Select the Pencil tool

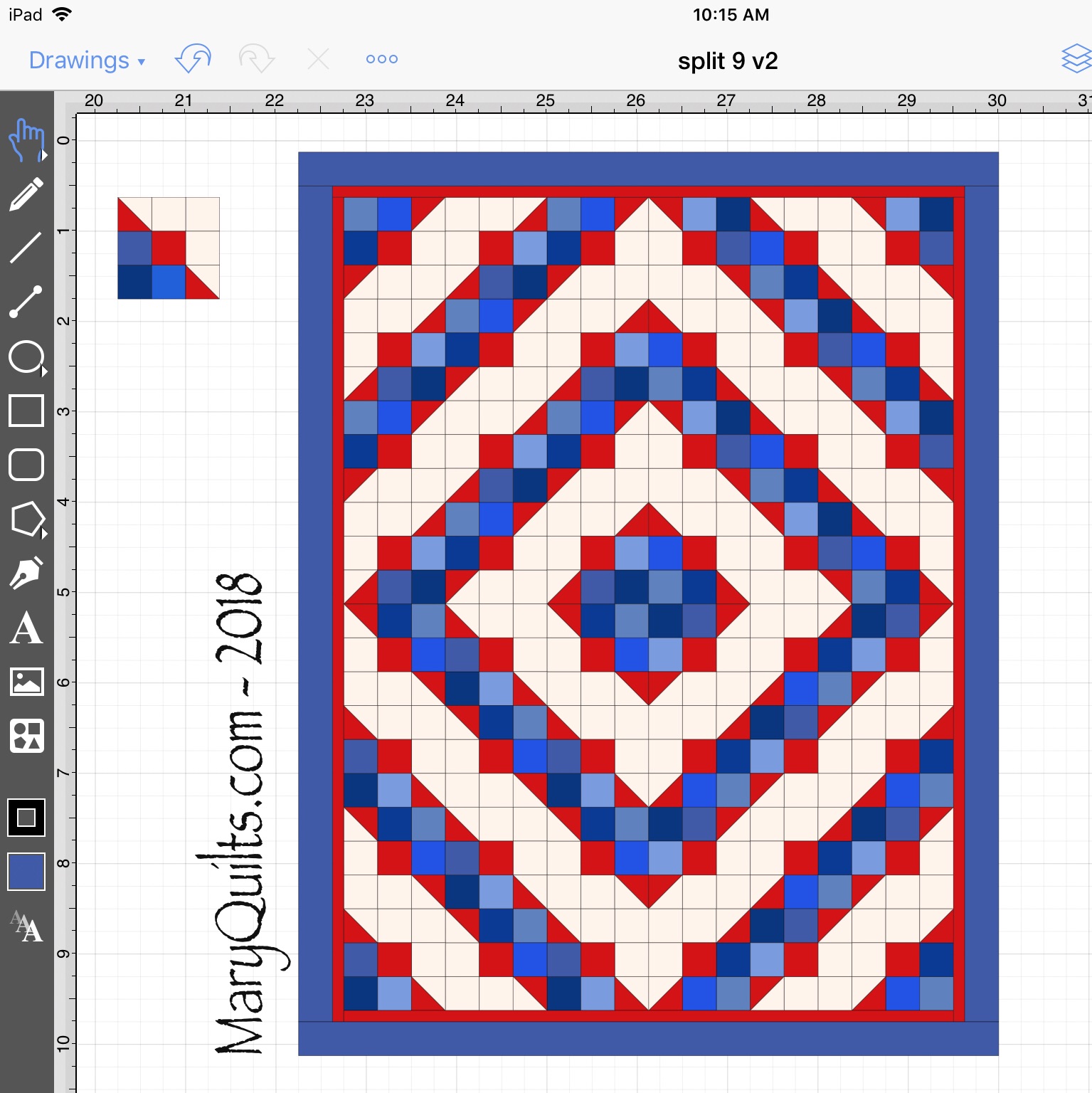pyautogui.click(x=27, y=194)
